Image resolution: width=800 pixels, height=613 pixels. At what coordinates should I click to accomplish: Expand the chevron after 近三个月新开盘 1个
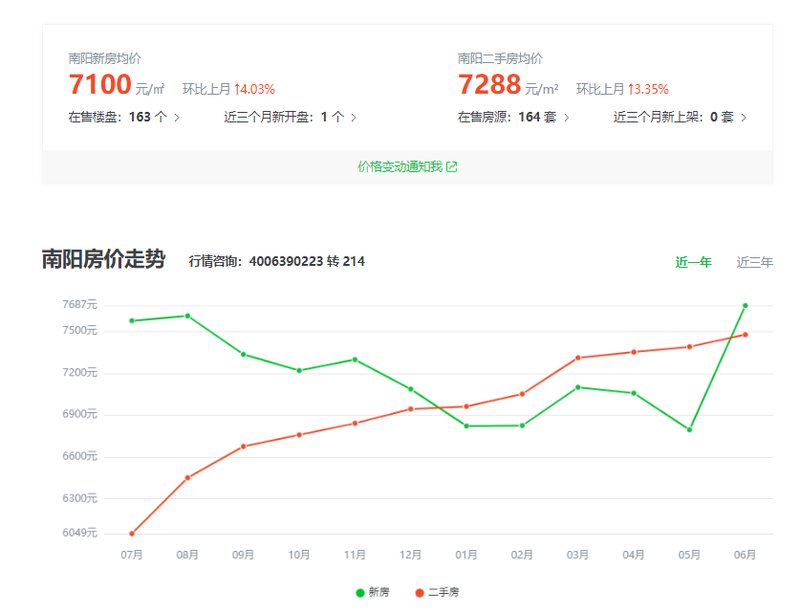point(354,117)
